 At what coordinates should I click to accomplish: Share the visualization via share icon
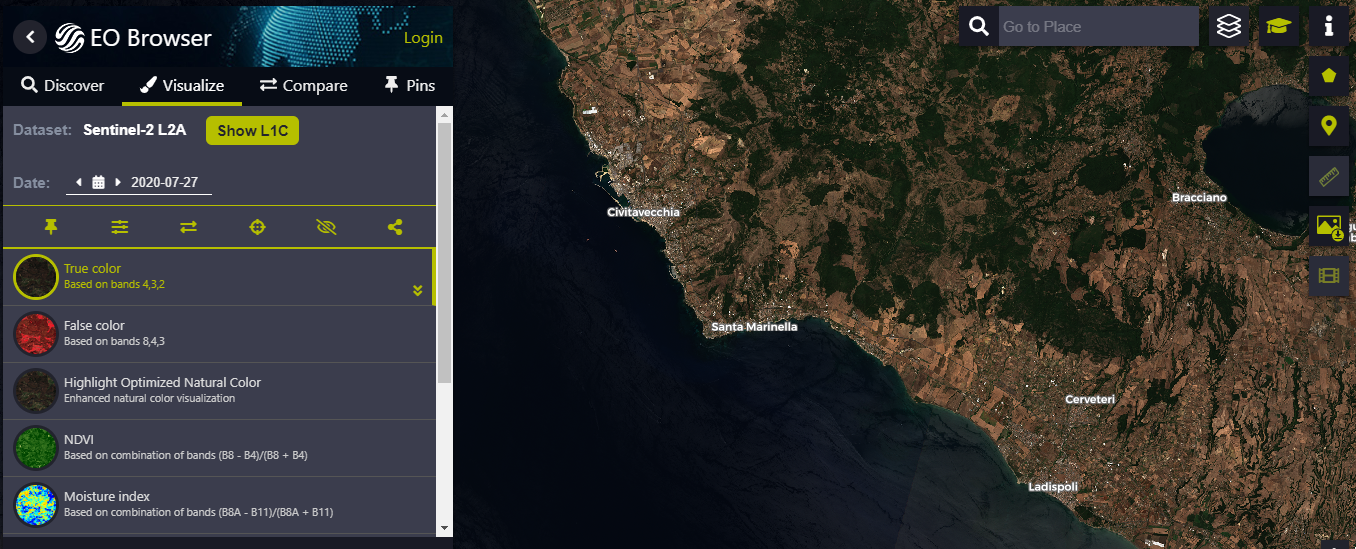(395, 227)
